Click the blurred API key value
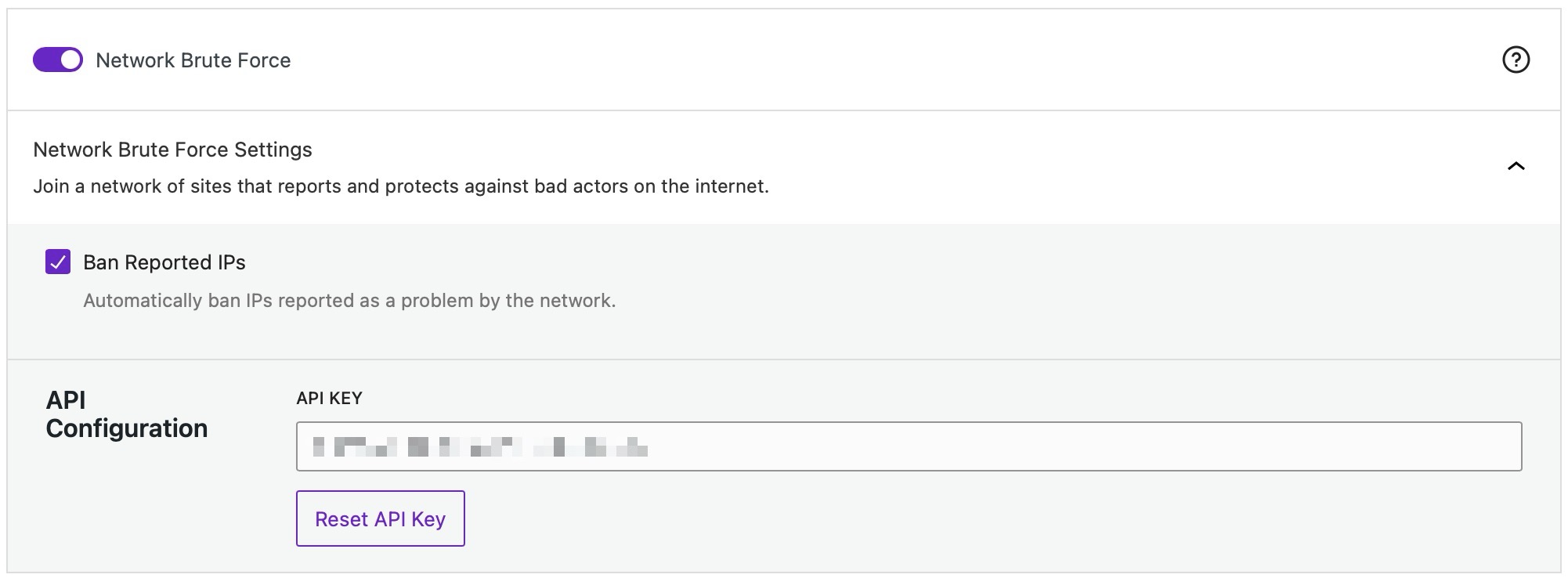The width and height of the screenshot is (1568, 578). click(x=479, y=447)
